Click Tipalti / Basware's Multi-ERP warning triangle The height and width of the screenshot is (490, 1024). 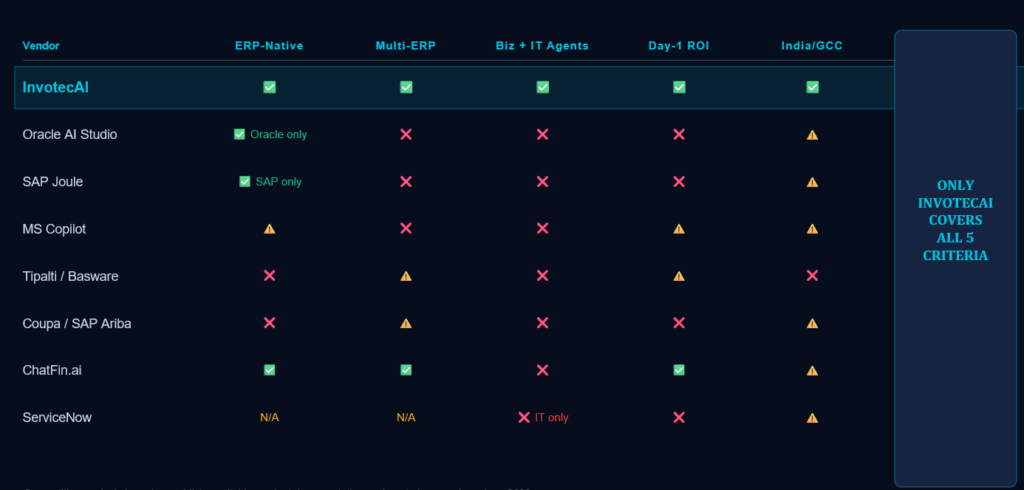[406, 276]
